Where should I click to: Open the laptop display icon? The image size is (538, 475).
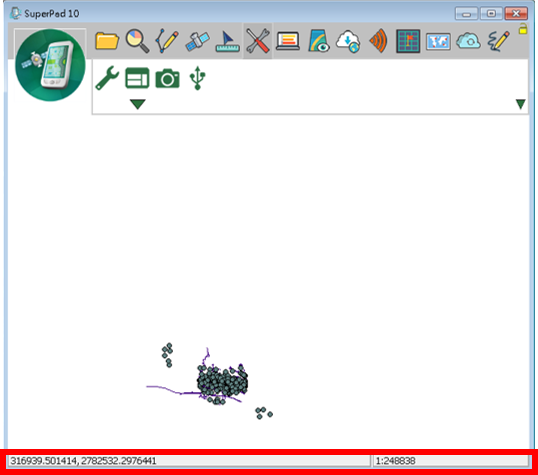coord(288,42)
